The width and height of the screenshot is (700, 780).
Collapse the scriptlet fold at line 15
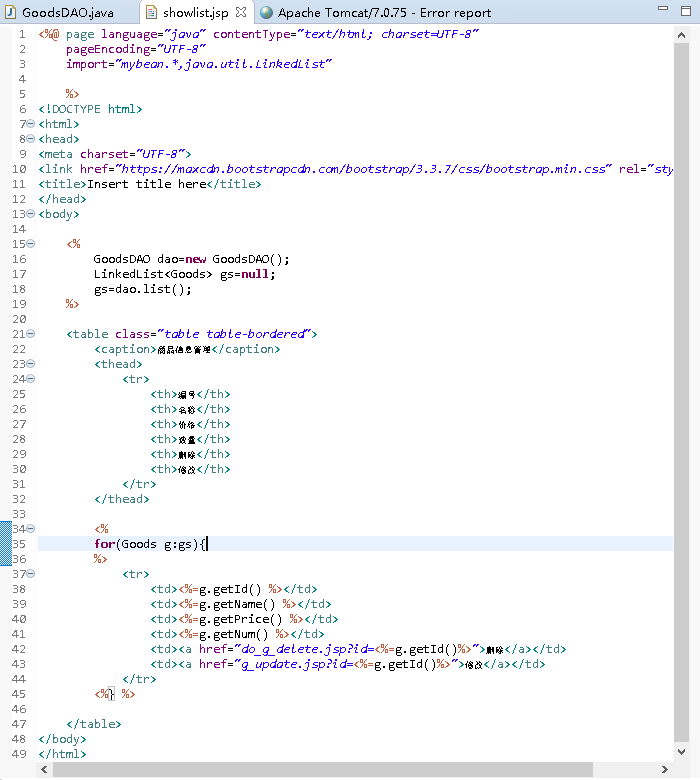[x=31, y=243]
